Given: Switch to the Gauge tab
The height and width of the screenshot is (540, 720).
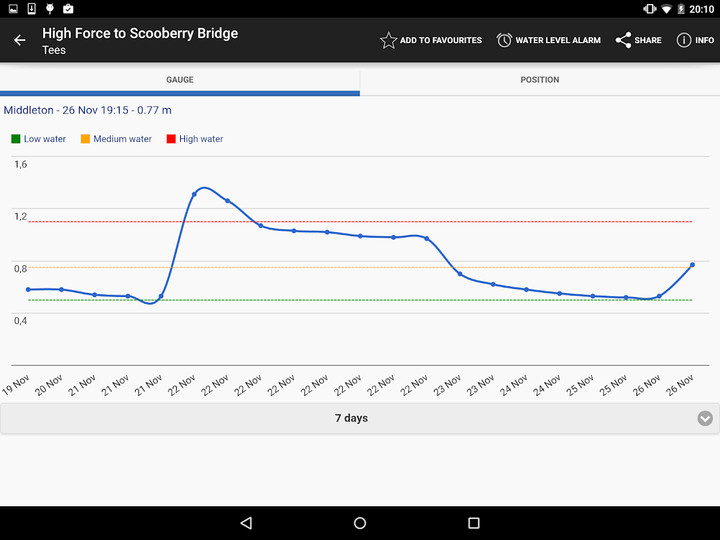Looking at the screenshot, I should [x=180, y=80].
